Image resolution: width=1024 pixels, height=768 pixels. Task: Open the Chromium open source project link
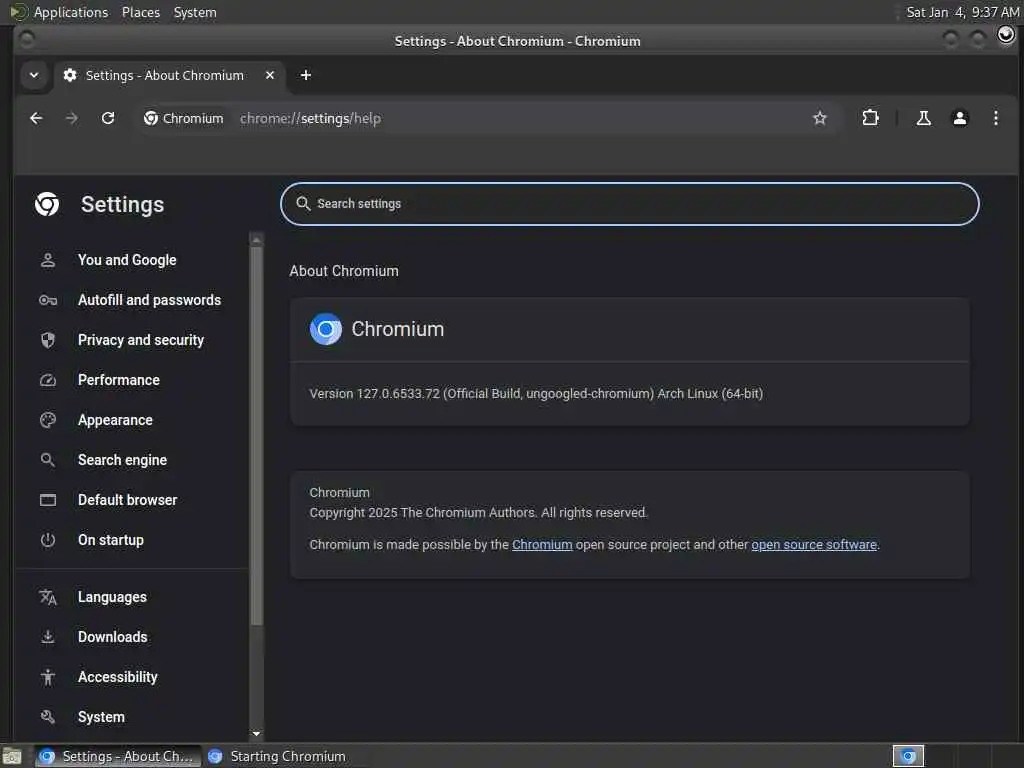pos(542,545)
